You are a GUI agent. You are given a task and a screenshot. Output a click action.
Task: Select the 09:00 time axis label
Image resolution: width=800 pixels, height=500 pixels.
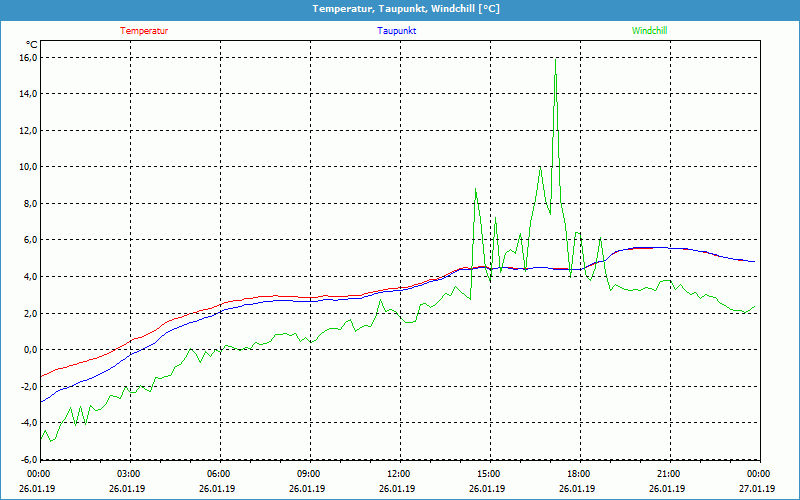pos(309,474)
